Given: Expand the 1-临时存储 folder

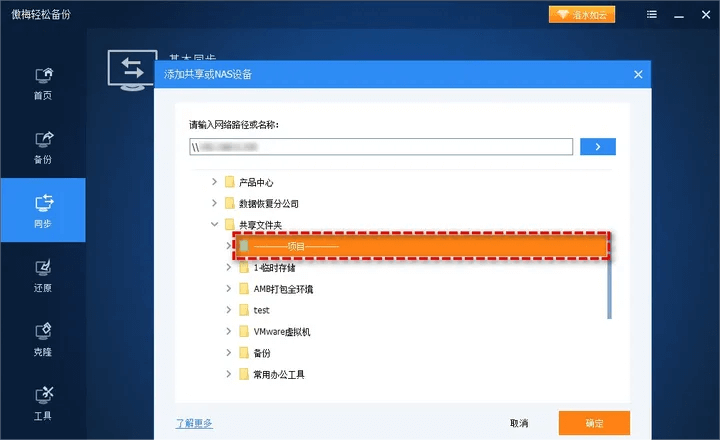Looking at the screenshot, I should [229, 267].
